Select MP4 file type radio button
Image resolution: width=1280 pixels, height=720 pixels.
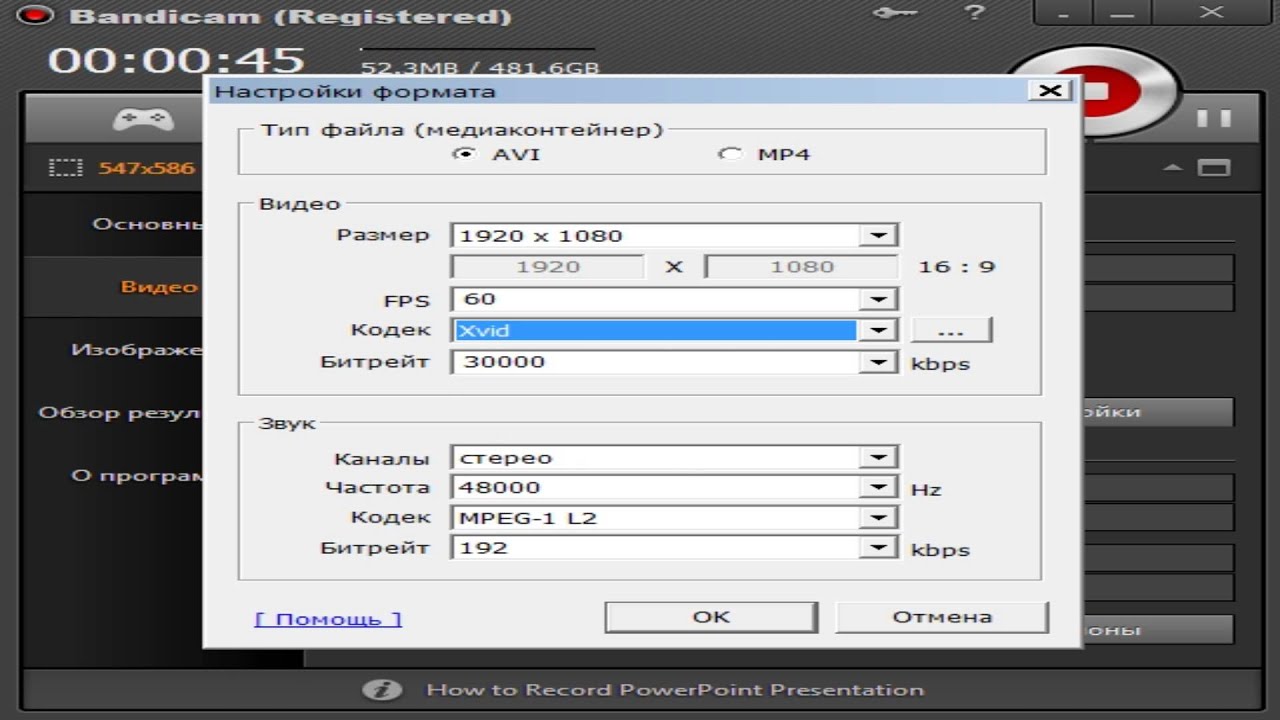click(x=732, y=155)
